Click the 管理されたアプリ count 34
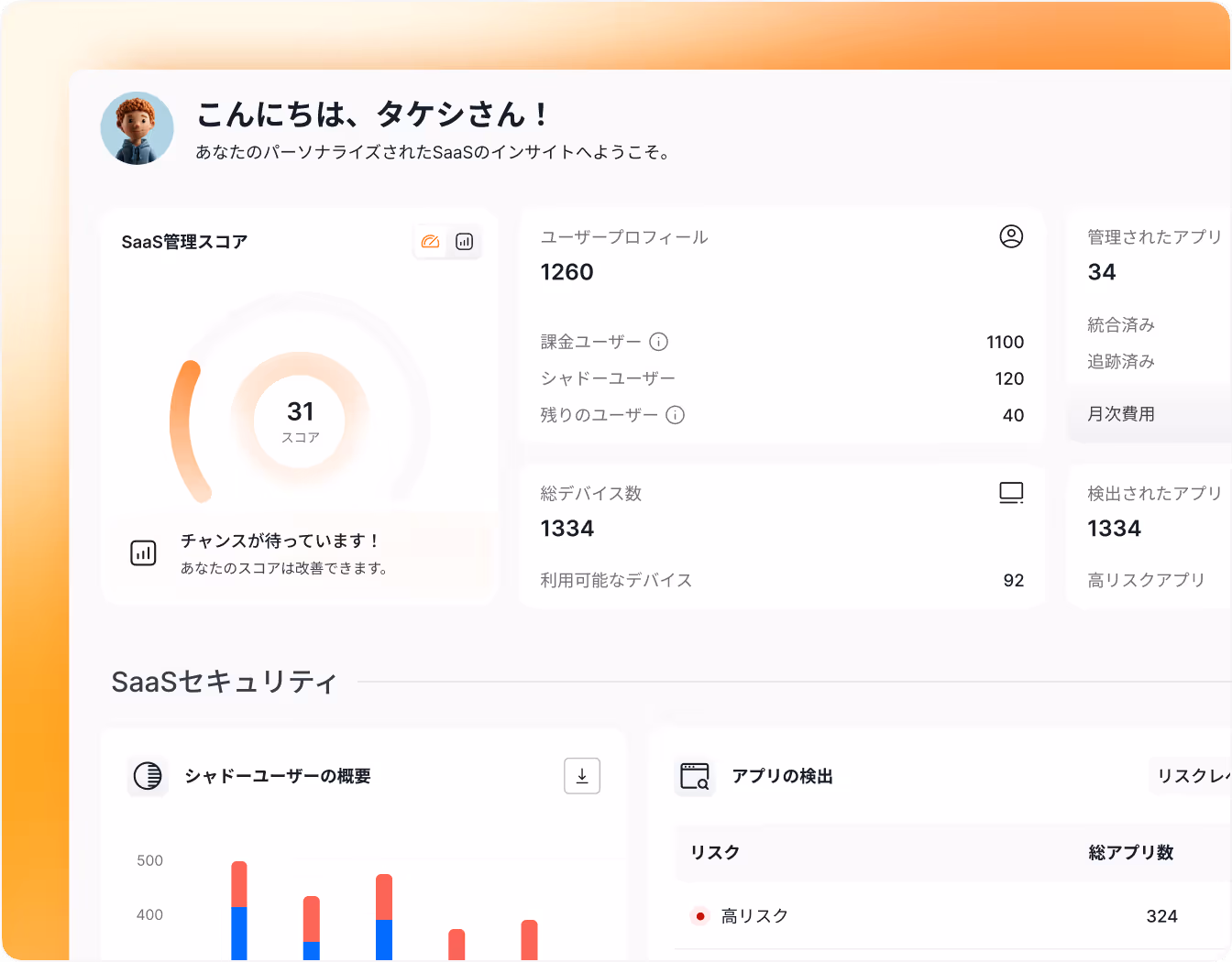 [1102, 272]
